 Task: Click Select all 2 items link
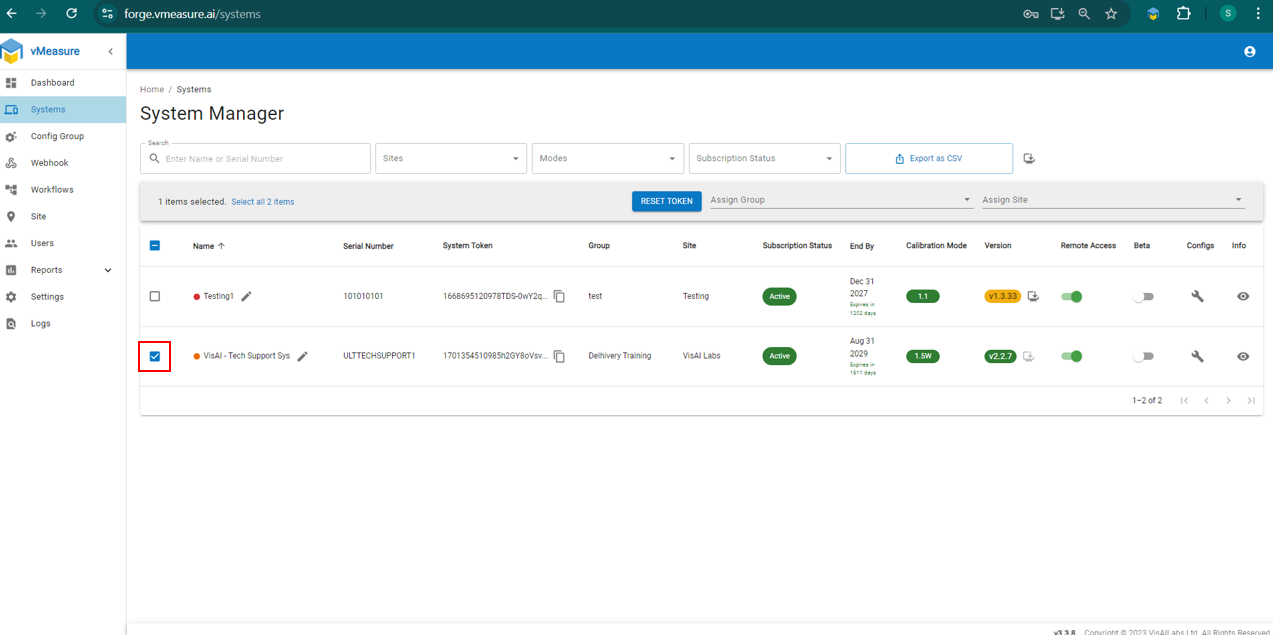tap(262, 202)
